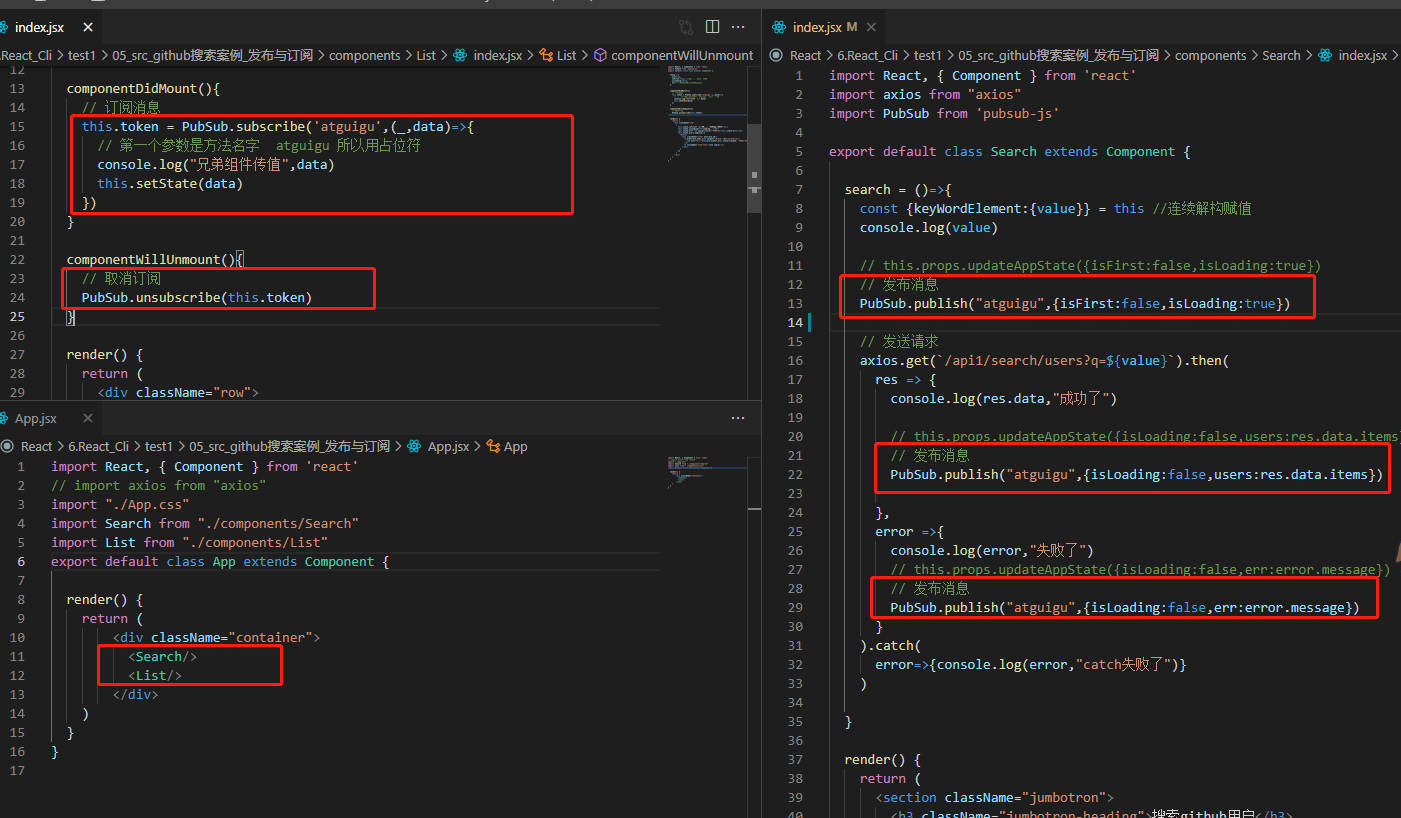Open React breadcrumb in right Search pane
The height and width of the screenshot is (818, 1401).
pos(805,55)
